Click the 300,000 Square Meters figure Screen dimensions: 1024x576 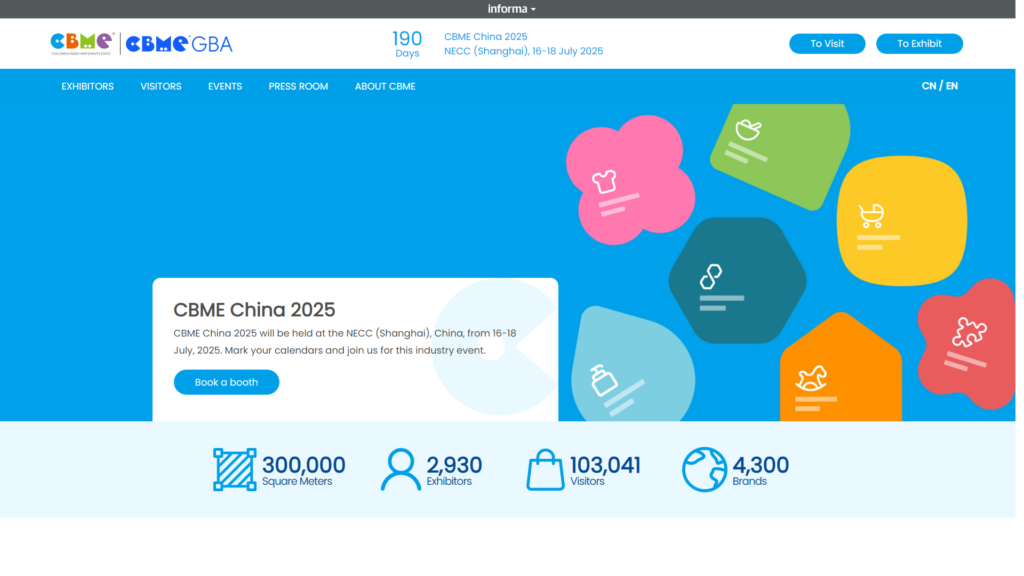click(304, 470)
